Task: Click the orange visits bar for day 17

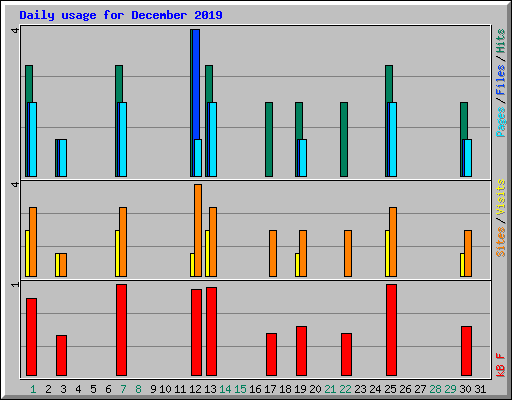Action: [x=273, y=253]
